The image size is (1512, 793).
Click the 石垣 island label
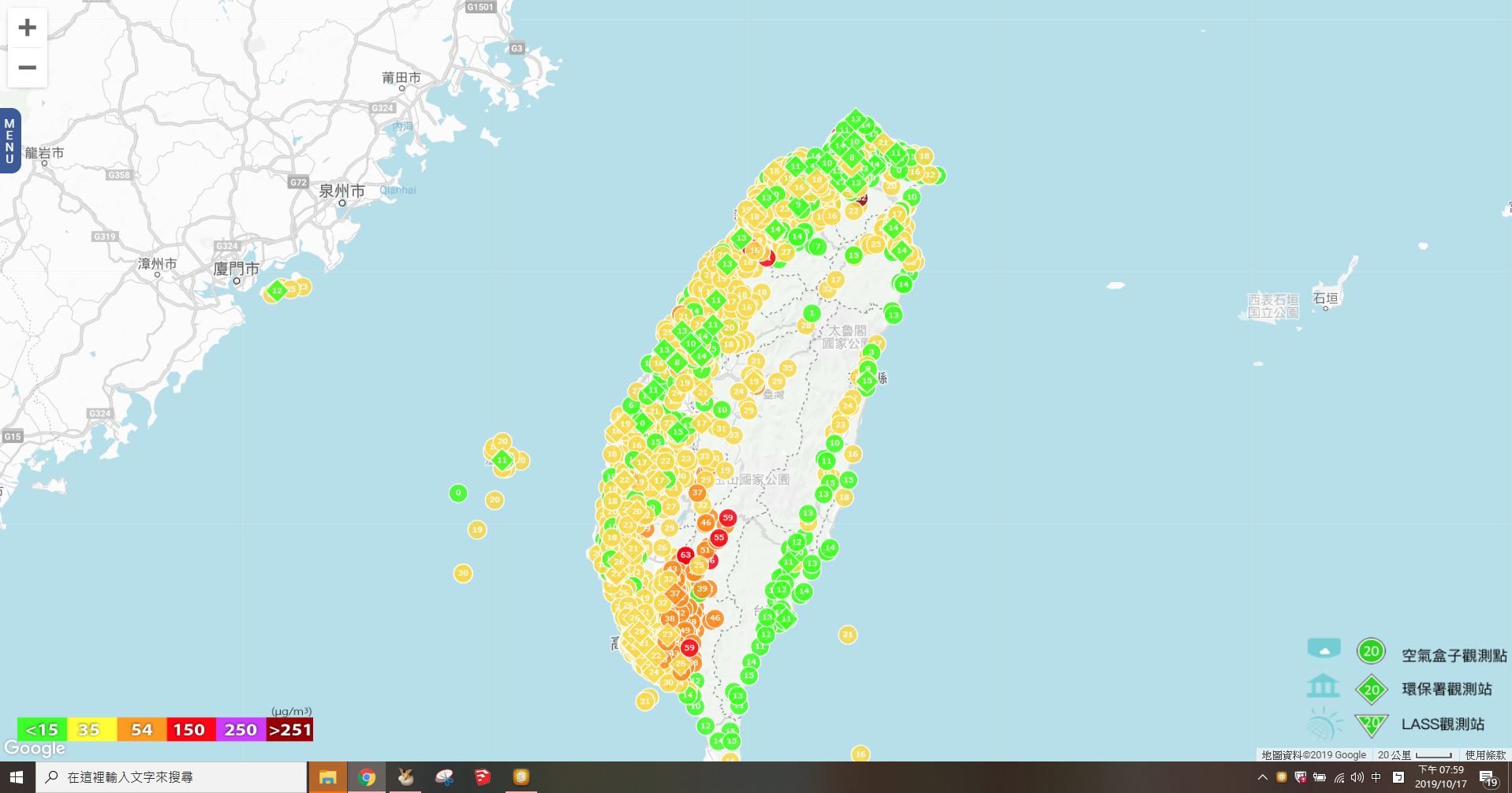click(1325, 298)
